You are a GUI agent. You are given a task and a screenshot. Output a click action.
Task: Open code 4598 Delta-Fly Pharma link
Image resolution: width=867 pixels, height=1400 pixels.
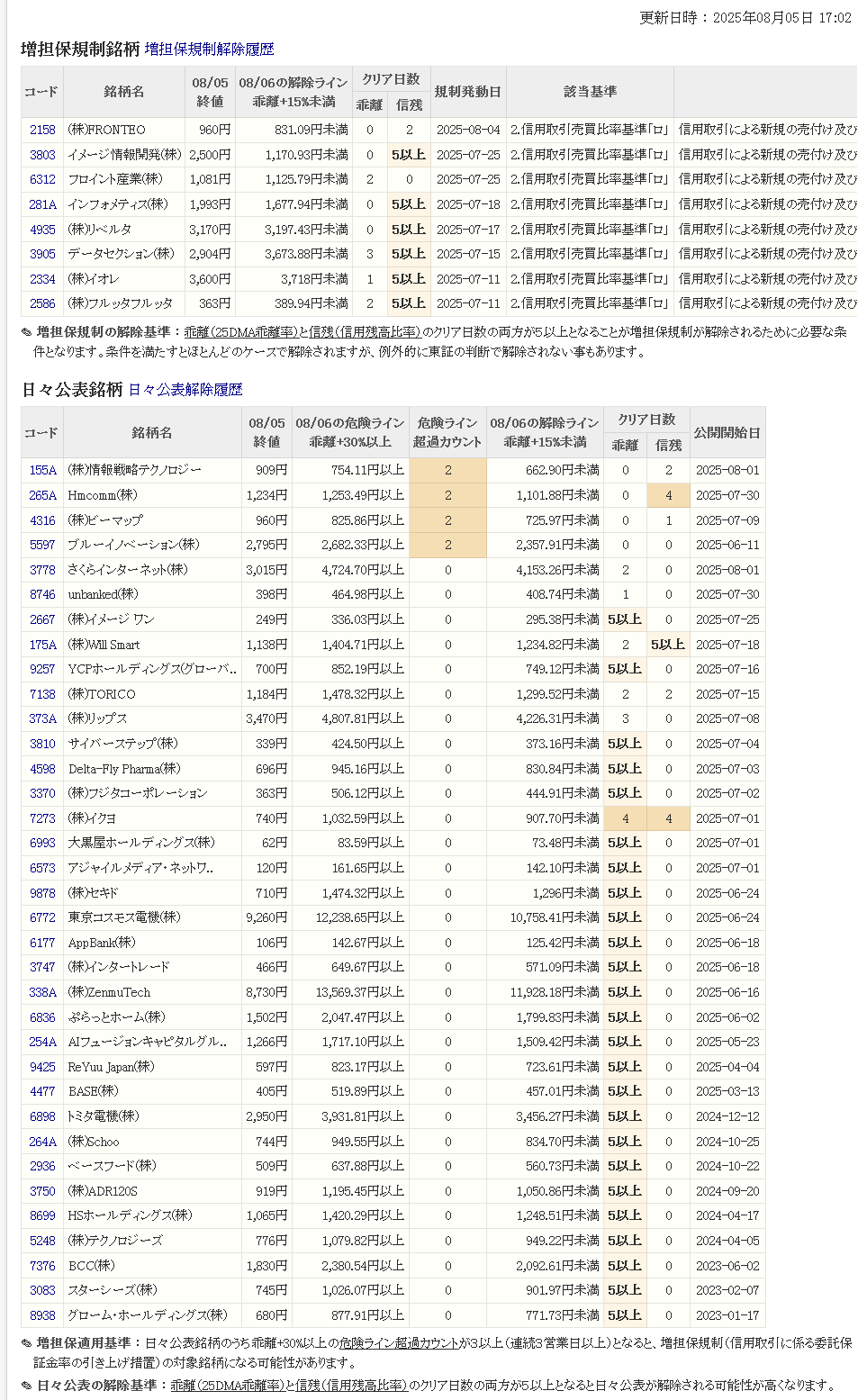[42, 769]
